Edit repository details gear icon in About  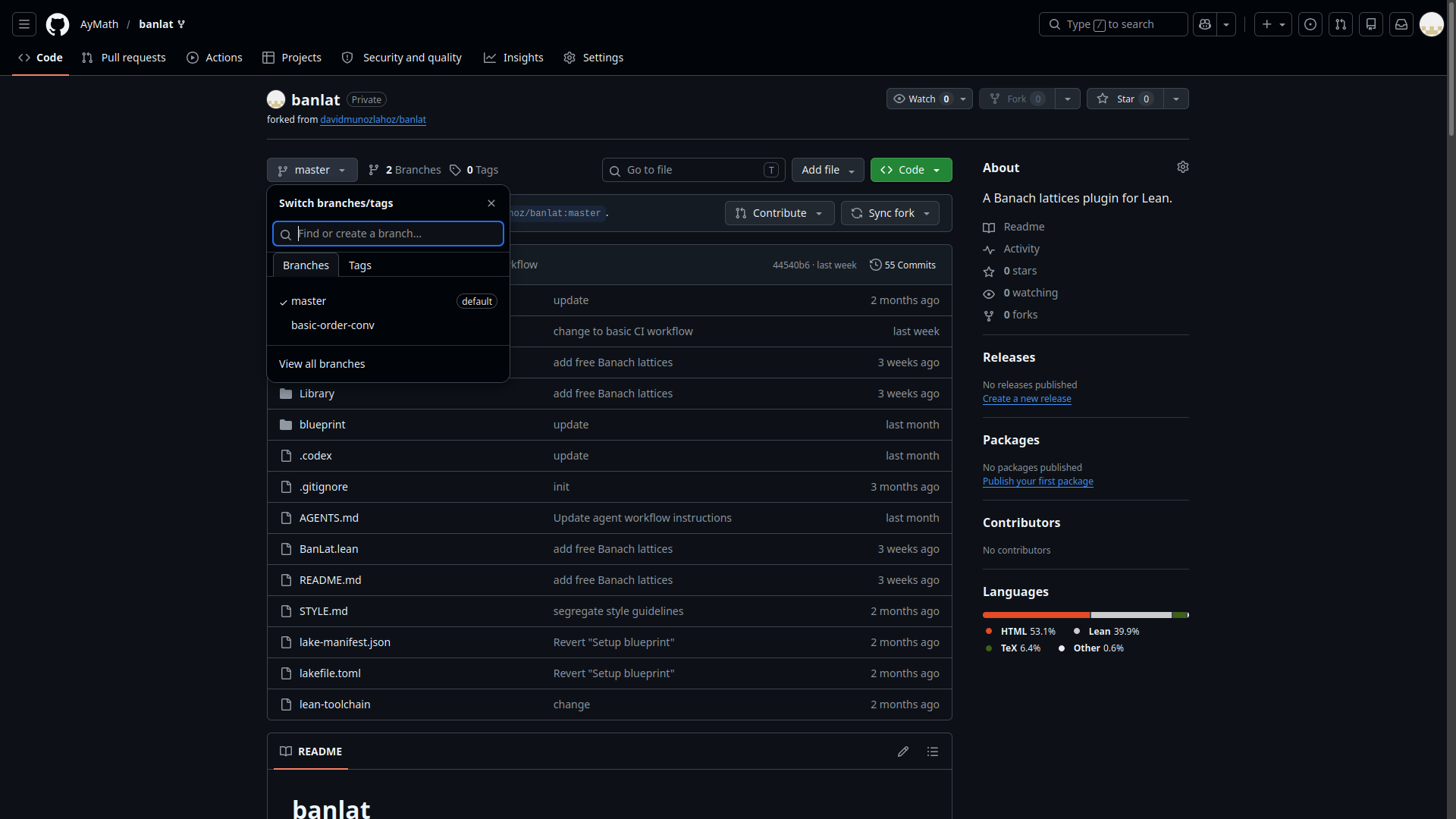(x=1183, y=167)
